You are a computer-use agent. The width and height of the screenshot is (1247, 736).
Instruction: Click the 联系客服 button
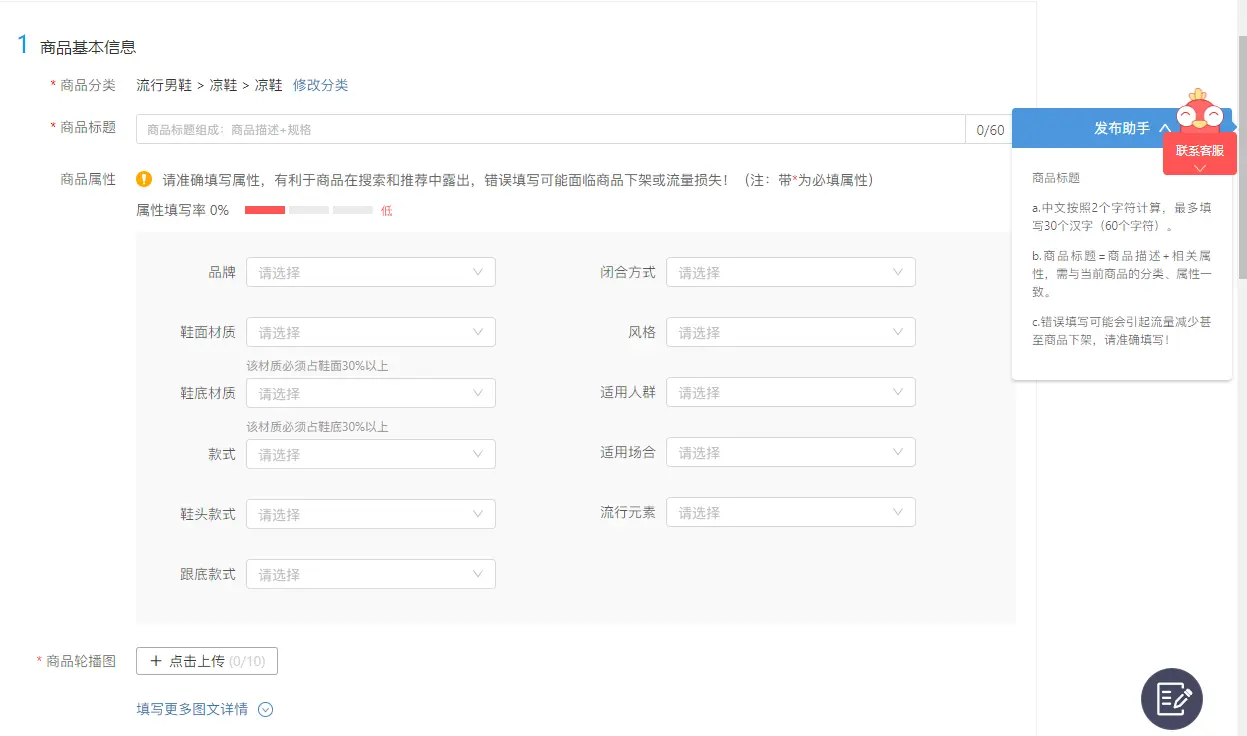[x=1199, y=151]
